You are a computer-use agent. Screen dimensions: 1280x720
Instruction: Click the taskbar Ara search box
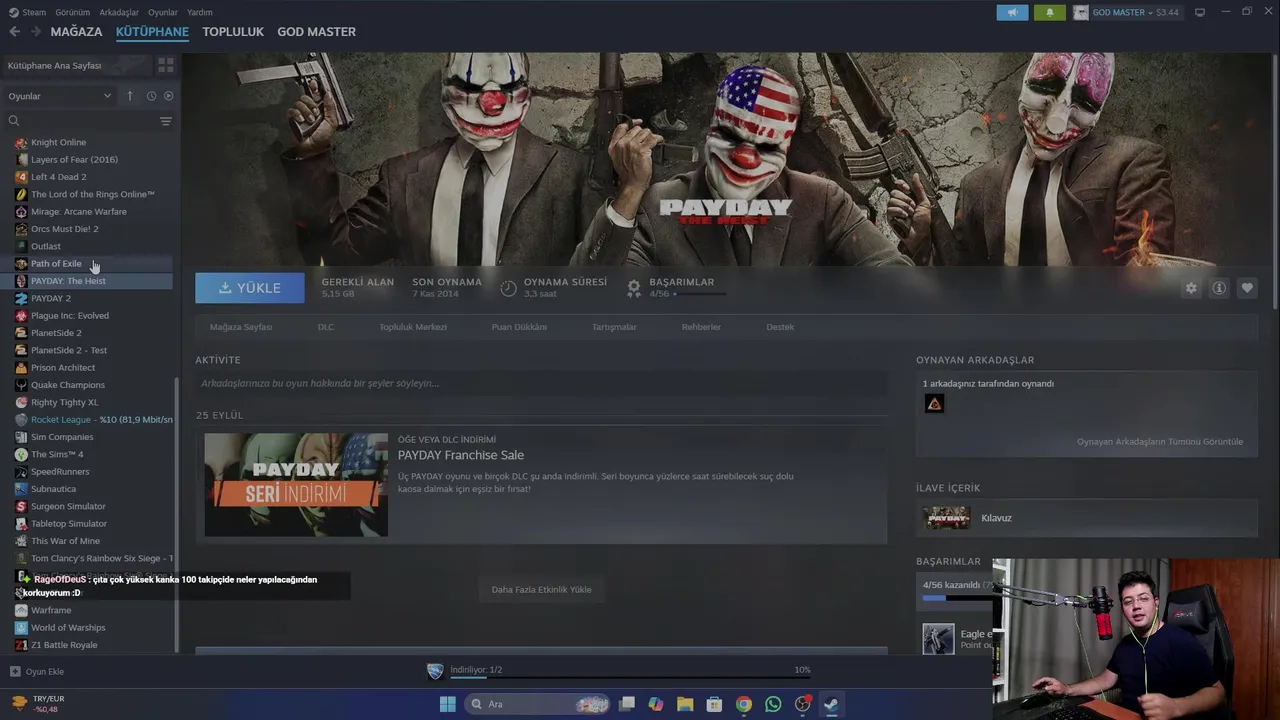(538, 704)
